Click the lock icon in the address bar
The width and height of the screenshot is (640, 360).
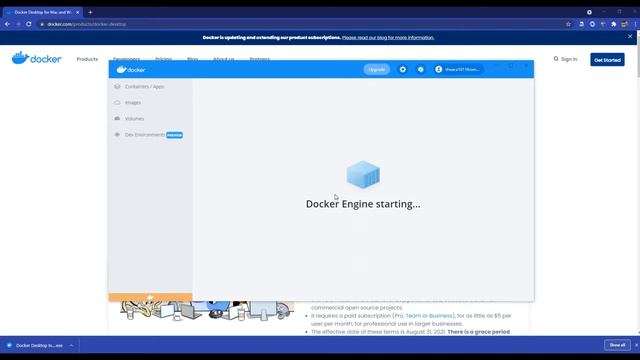click(42, 24)
